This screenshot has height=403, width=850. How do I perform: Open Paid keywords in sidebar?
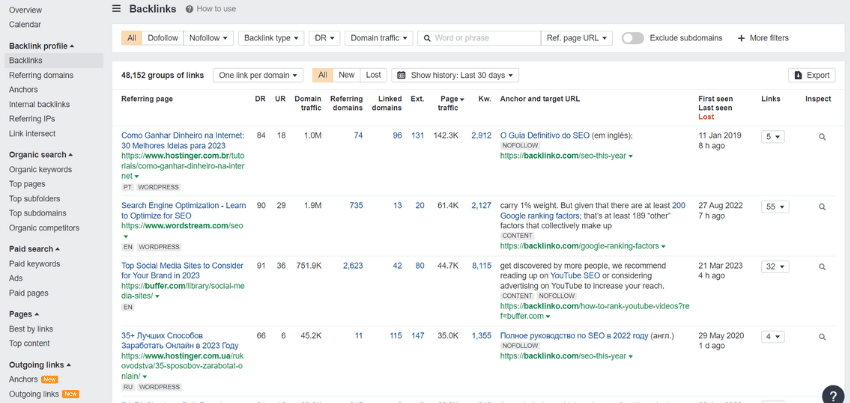[35, 264]
